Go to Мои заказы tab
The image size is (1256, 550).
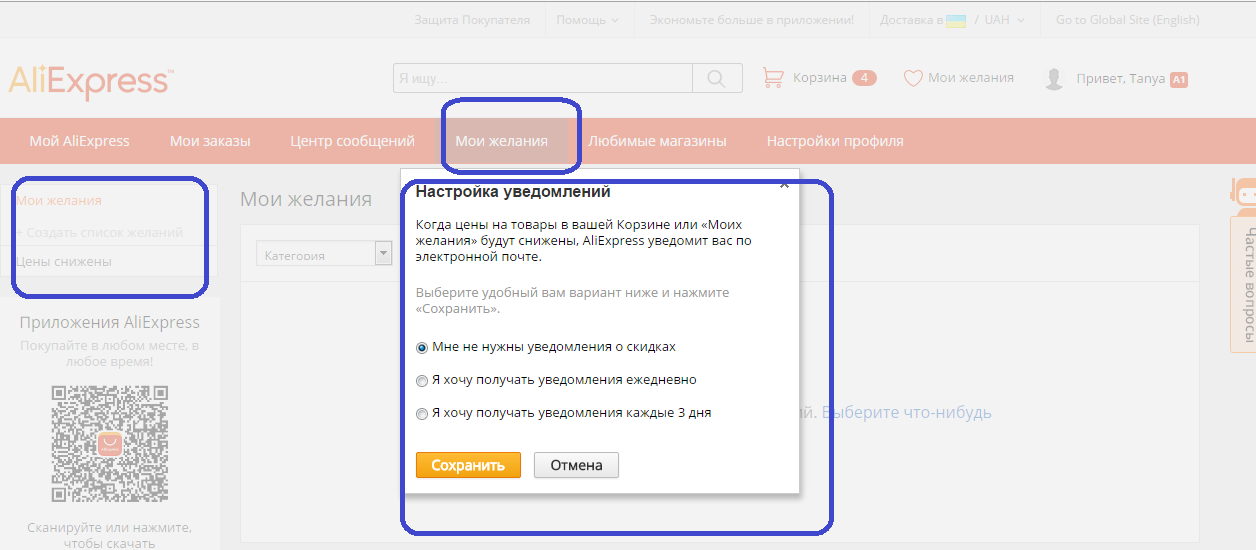pos(210,141)
